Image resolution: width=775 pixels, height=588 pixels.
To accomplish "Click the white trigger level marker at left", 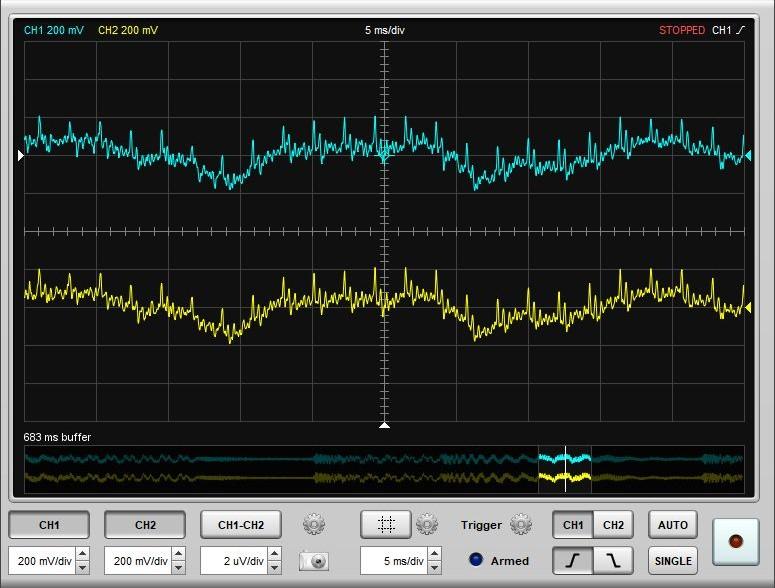I will 21,156.
